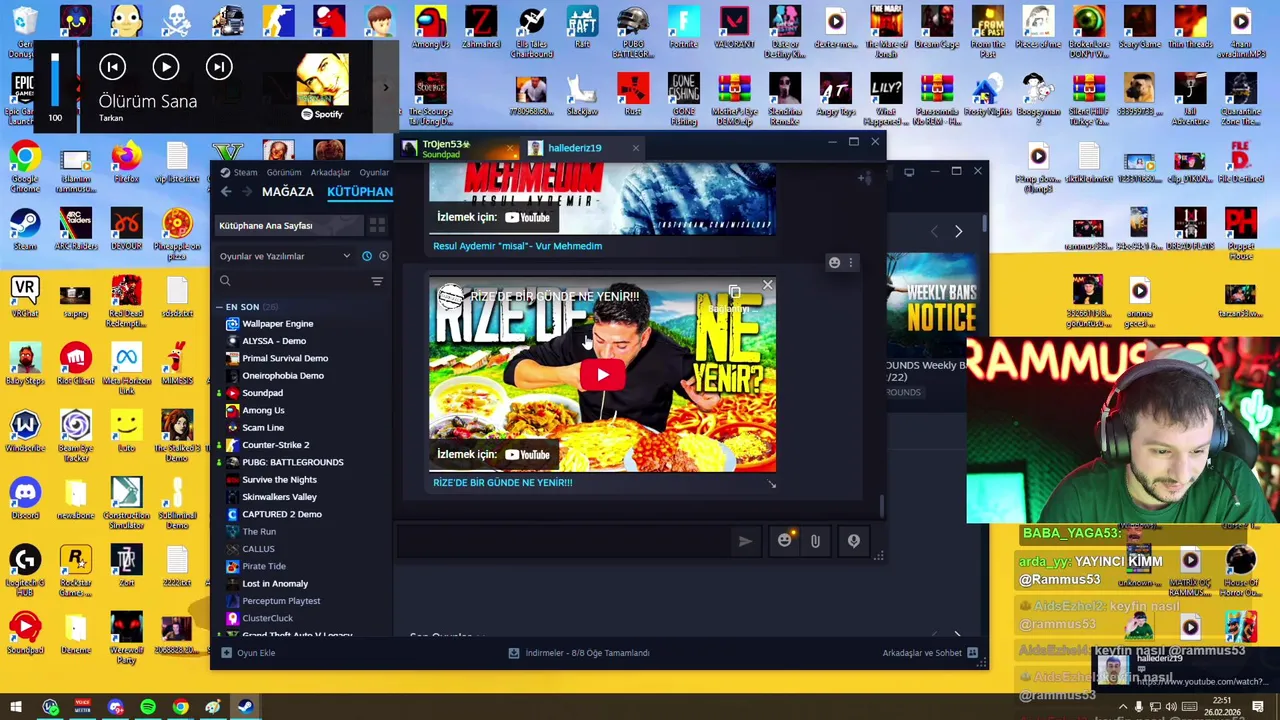The height and width of the screenshot is (720, 1280).
Task: Select Counter-Strike 2 in library
Action: [x=275, y=445]
